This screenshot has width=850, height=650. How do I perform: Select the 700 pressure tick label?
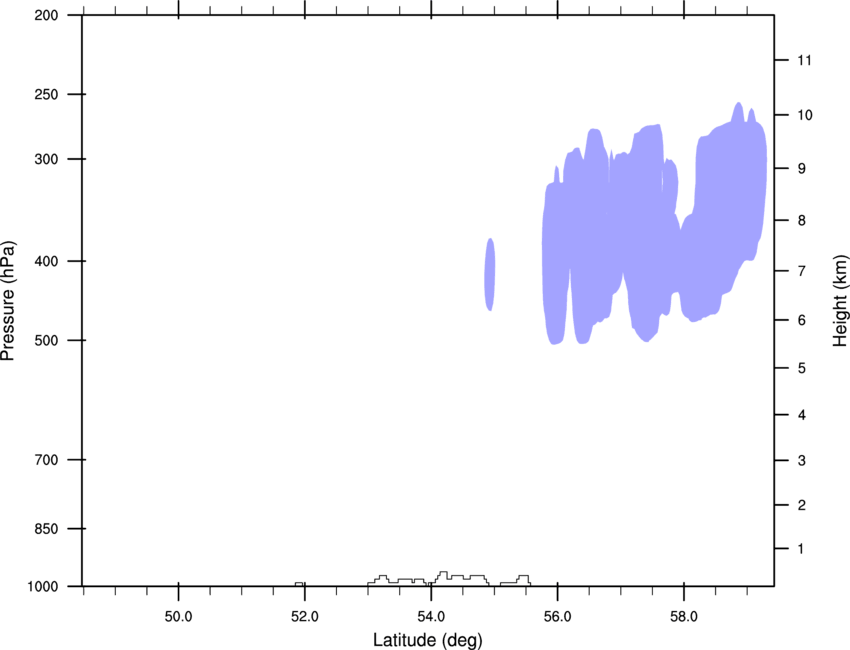46,460
